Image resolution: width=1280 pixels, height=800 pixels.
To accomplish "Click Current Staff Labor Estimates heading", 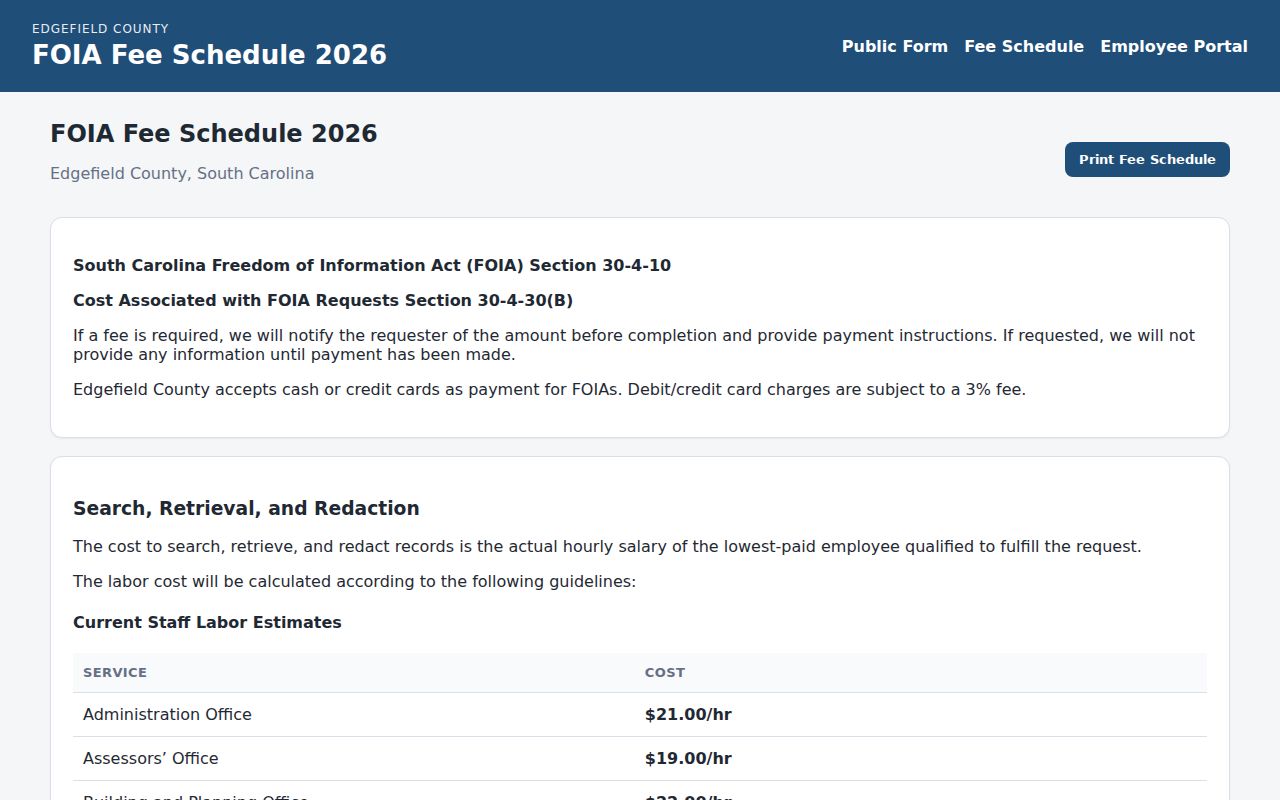I will point(207,622).
